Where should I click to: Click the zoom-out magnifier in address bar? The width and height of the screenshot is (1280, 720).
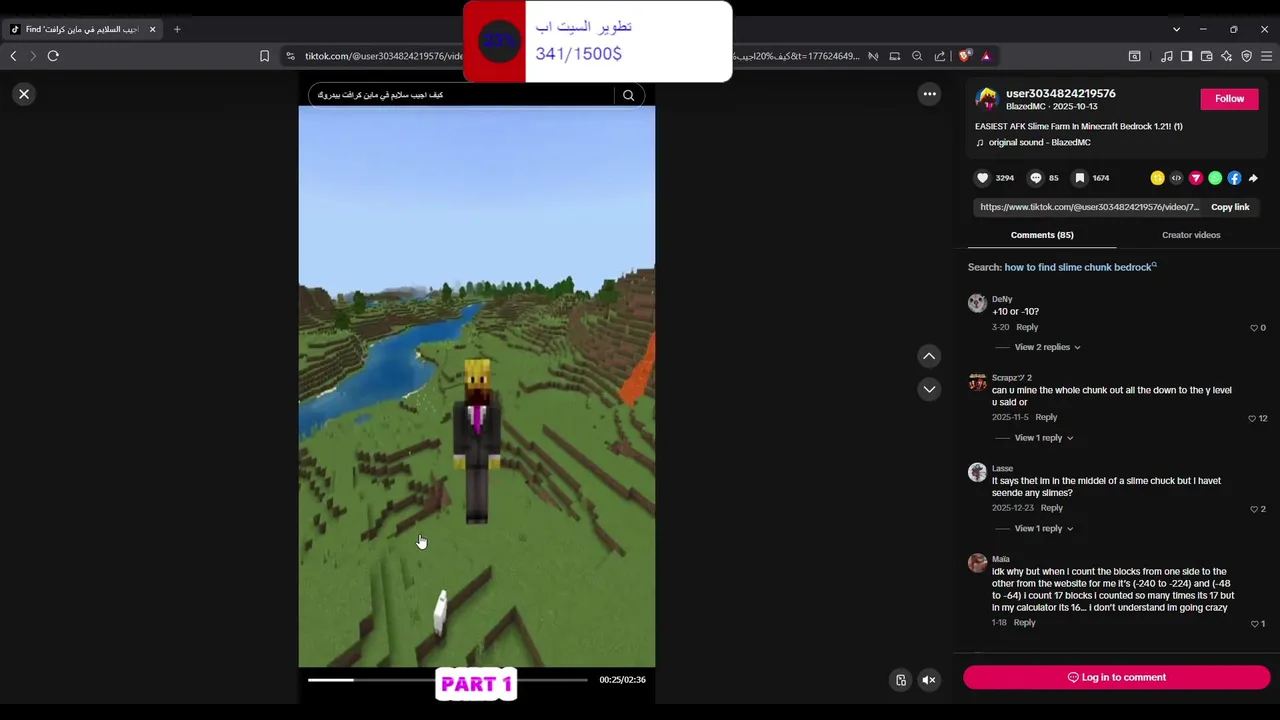coord(917,56)
